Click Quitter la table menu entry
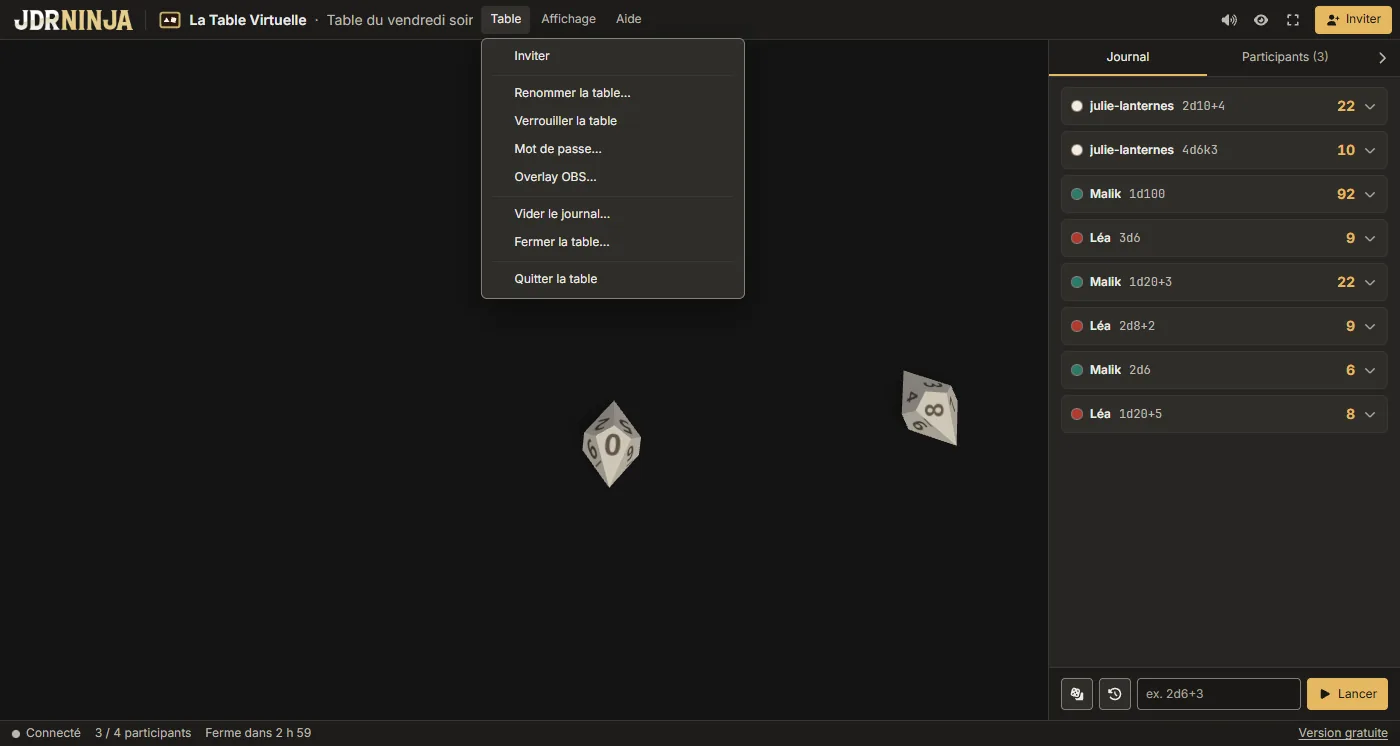This screenshot has height=746, width=1400. (x=613, y=279)
